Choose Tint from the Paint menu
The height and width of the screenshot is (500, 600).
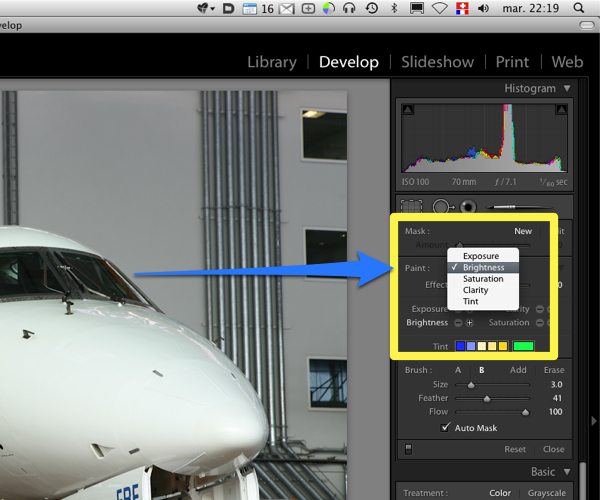coord(483,301)
